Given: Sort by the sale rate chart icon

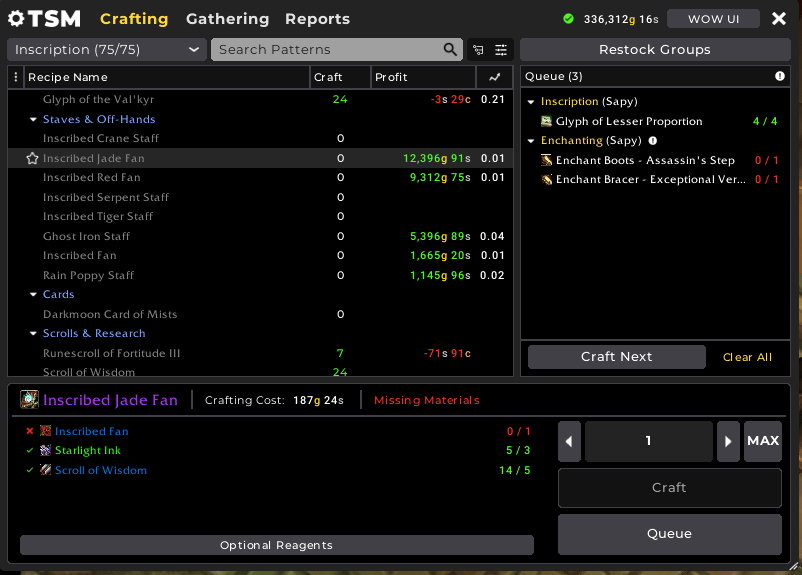Looking at the screenshot, I should pyautogui.click(x=495, y=77).
